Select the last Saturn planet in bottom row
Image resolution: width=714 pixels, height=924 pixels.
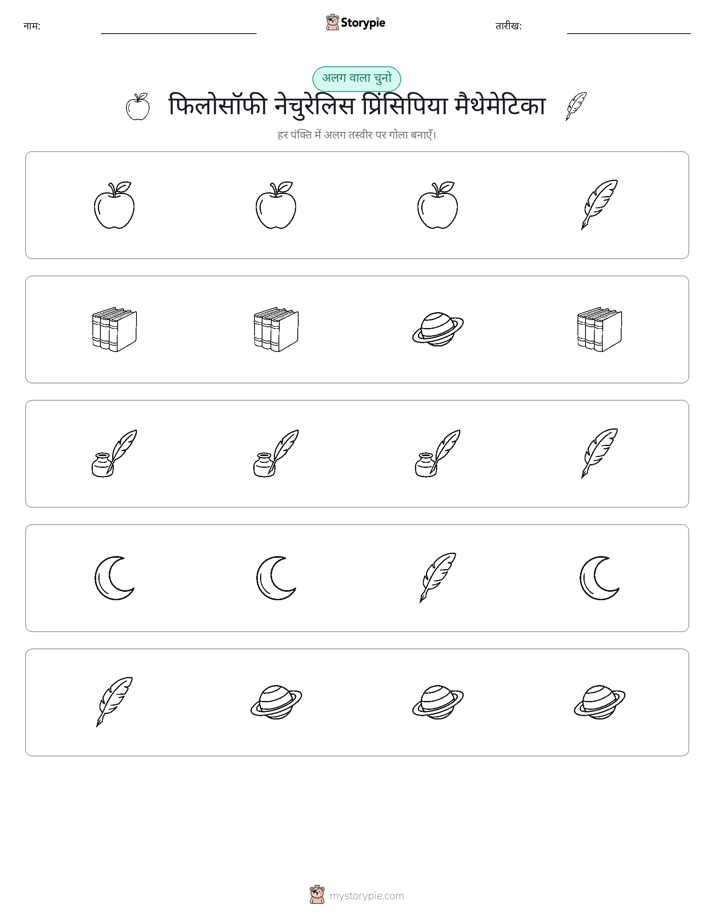tap(599, 702)
